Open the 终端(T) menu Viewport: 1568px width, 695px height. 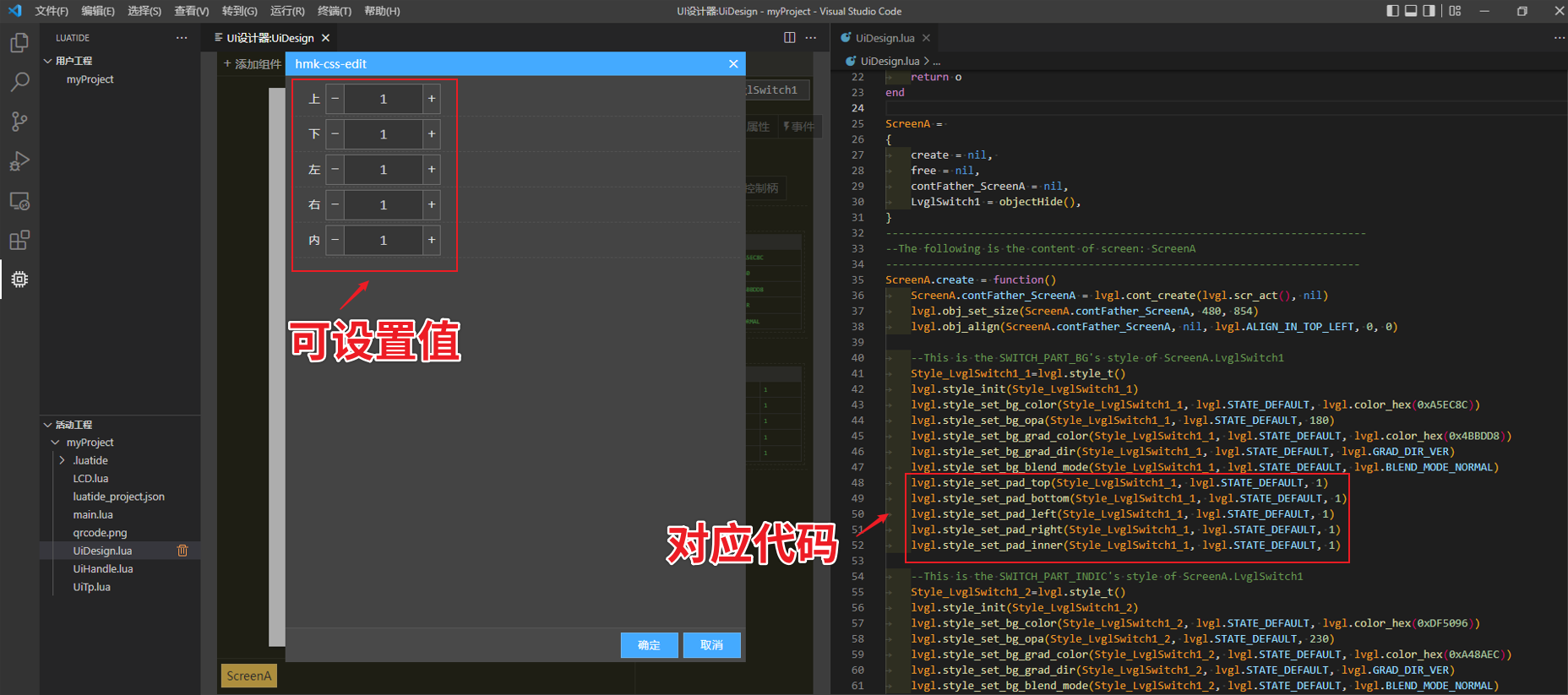334,11
